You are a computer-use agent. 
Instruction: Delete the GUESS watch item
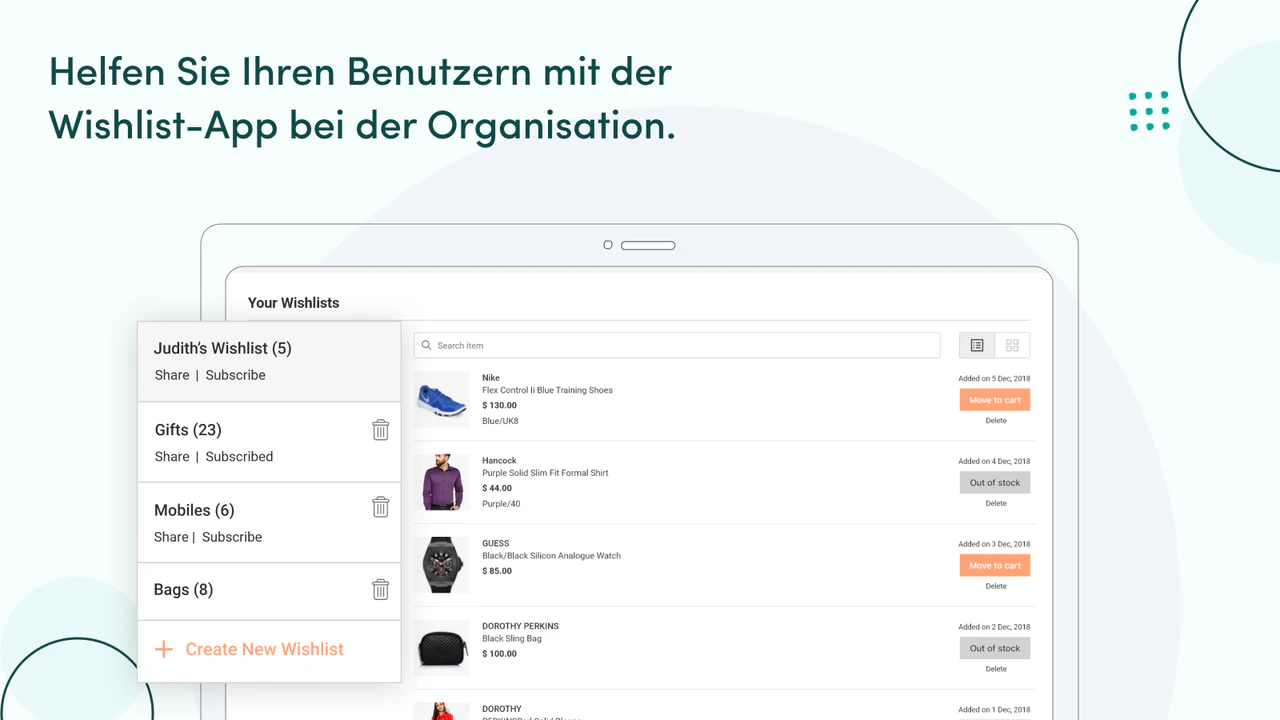(x=996, y=586)
